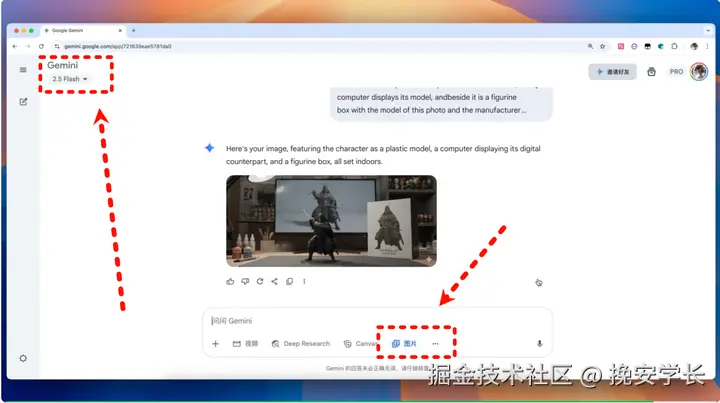
Task: Select the Canvas tool
Action: 361,343
